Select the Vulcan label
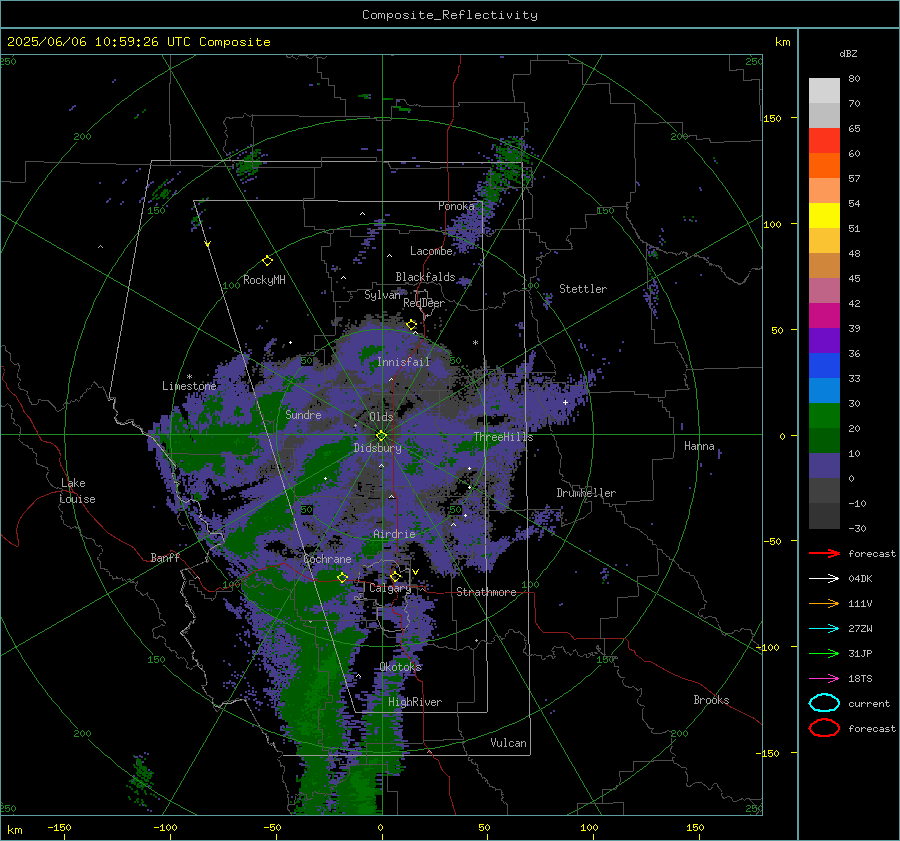This screenshot has height=841, width=900. [508, 743]
